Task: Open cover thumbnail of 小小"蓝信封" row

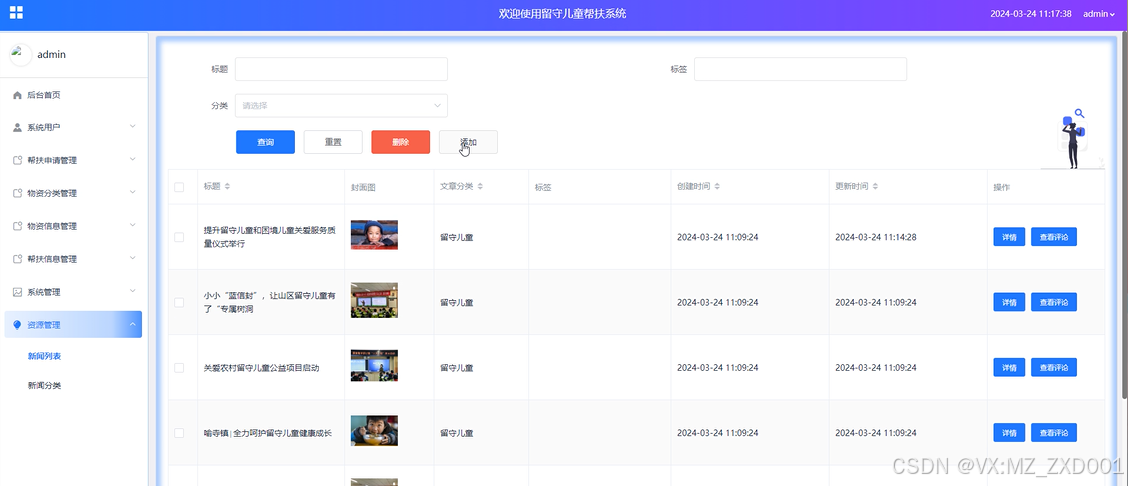Action: click(x=374, y=301)
